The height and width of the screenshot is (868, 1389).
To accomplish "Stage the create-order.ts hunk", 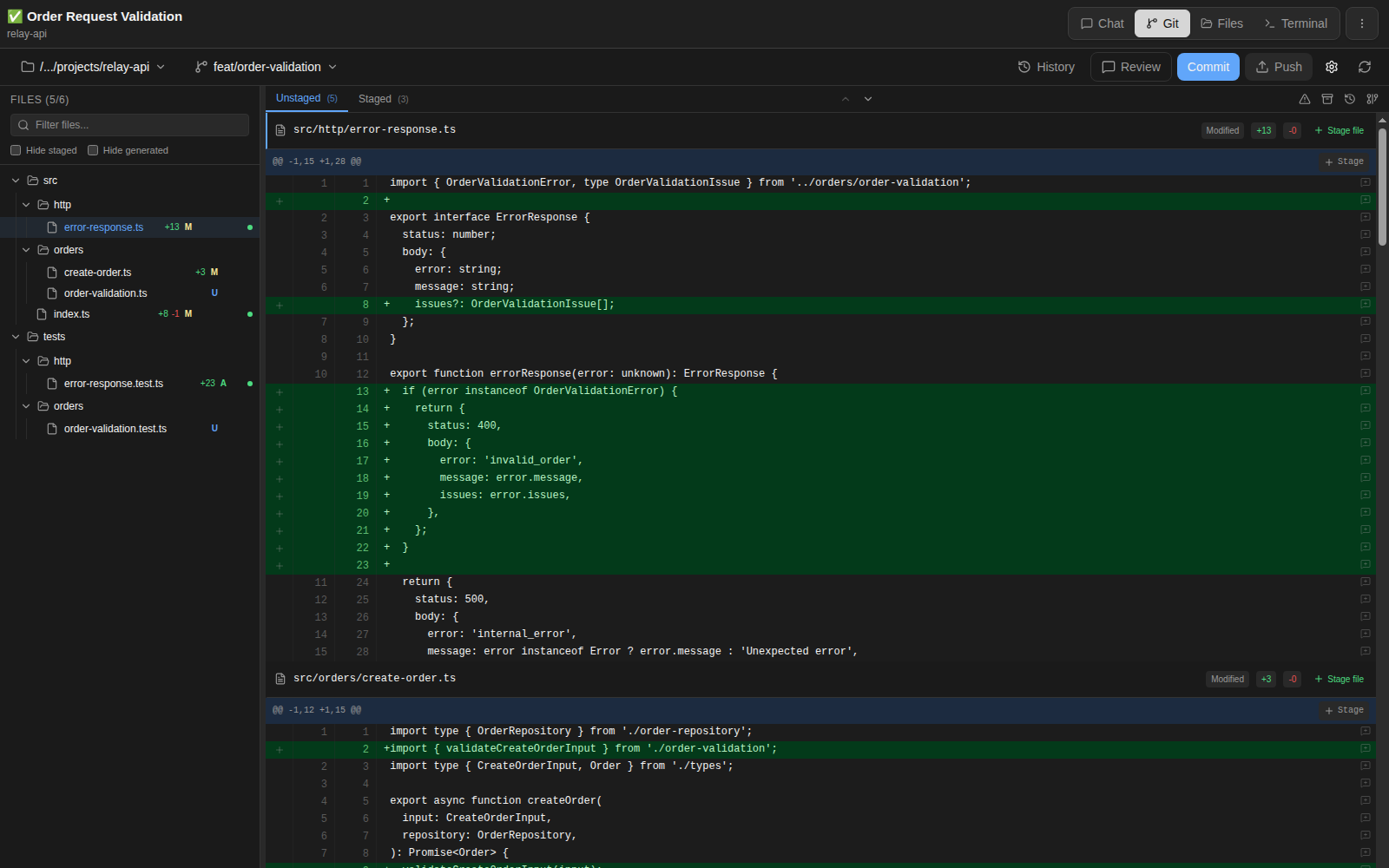I will point(1344,710).
